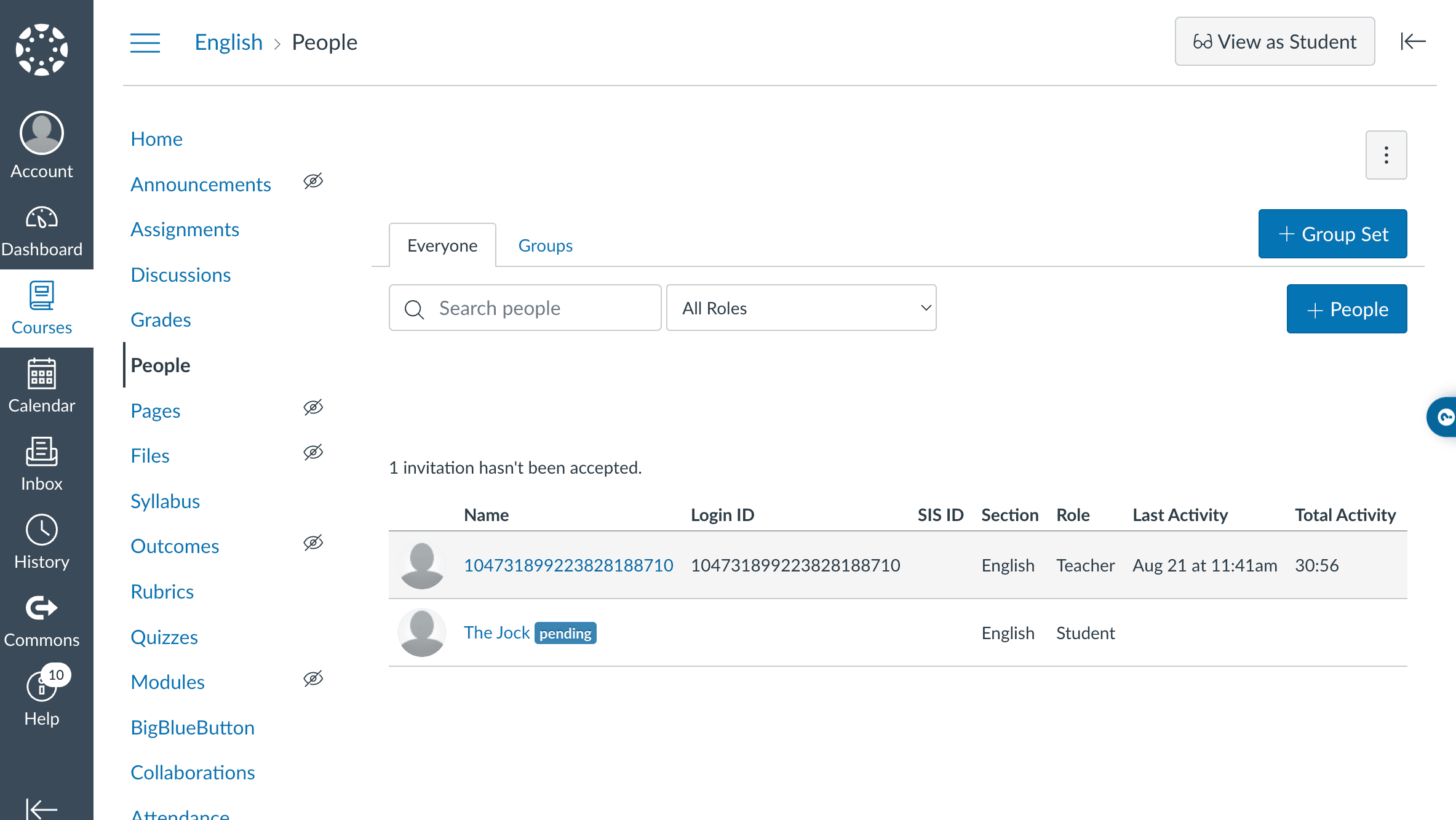1456x820 pixels.
Task: Switch to the Groups tab
Action: coord(545,245)
